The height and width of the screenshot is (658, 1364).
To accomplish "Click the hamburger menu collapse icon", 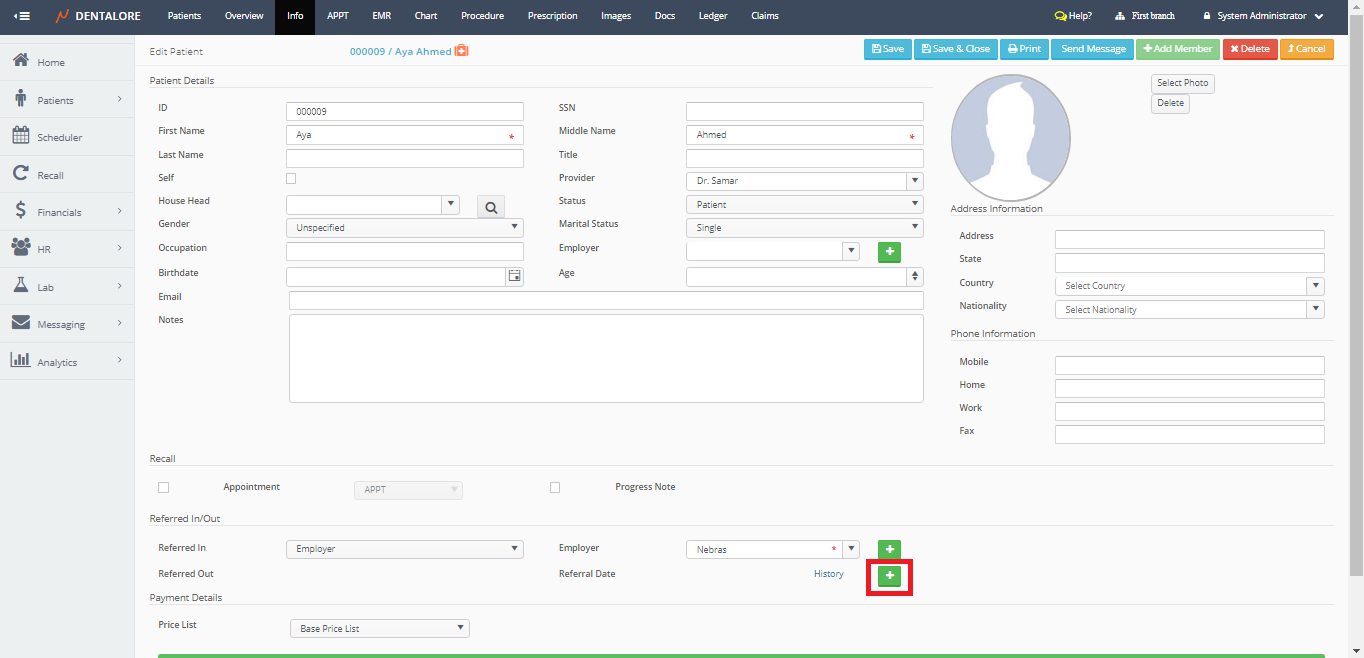I will coord(22,16).
